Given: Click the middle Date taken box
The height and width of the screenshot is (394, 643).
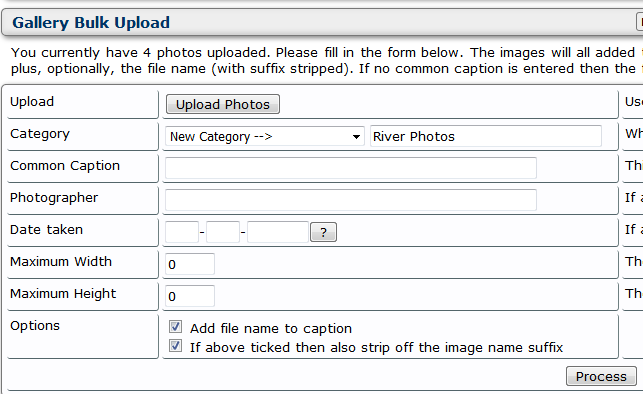Looking at the screenshot, I should [x=223, y=232].
